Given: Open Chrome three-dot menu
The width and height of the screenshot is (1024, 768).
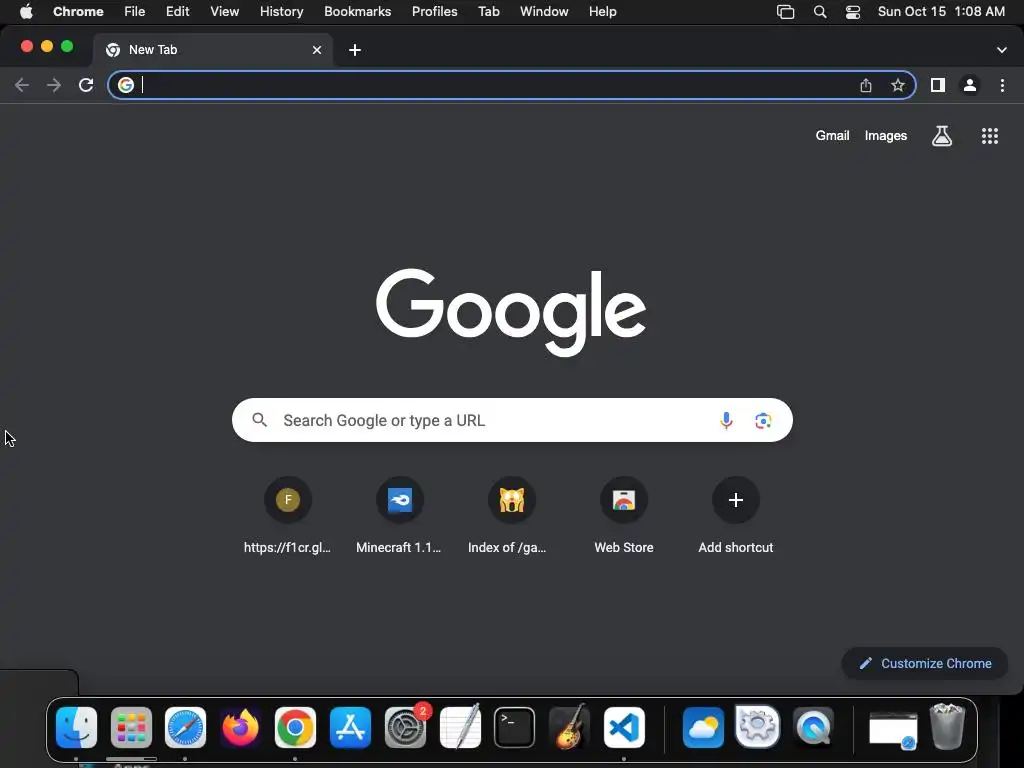Looking at the screenshot, I should click(1002, 85).
